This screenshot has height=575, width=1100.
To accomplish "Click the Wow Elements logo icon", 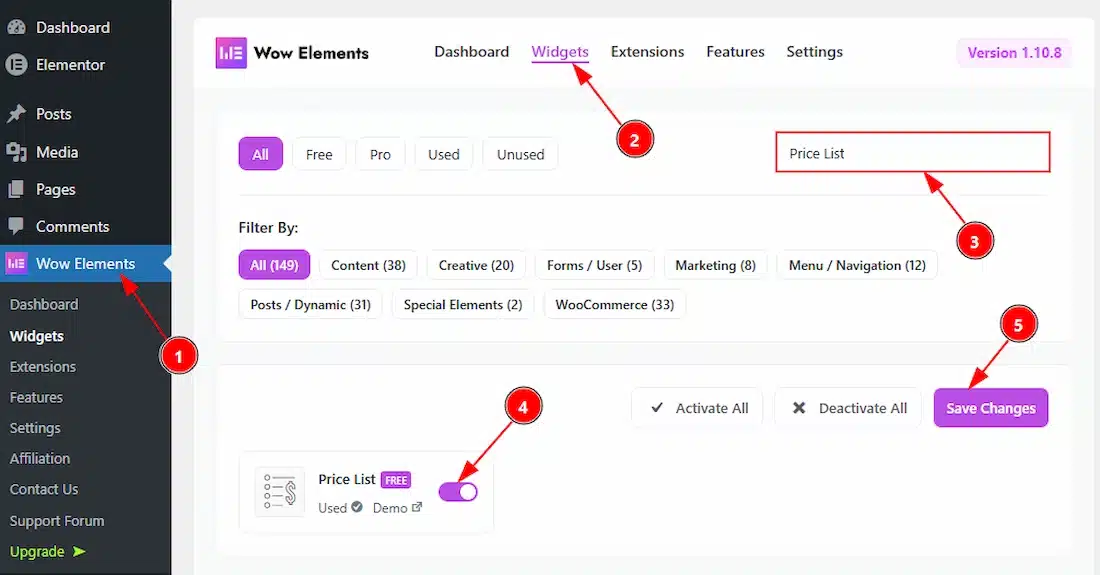I will click(x=231, y=53).
